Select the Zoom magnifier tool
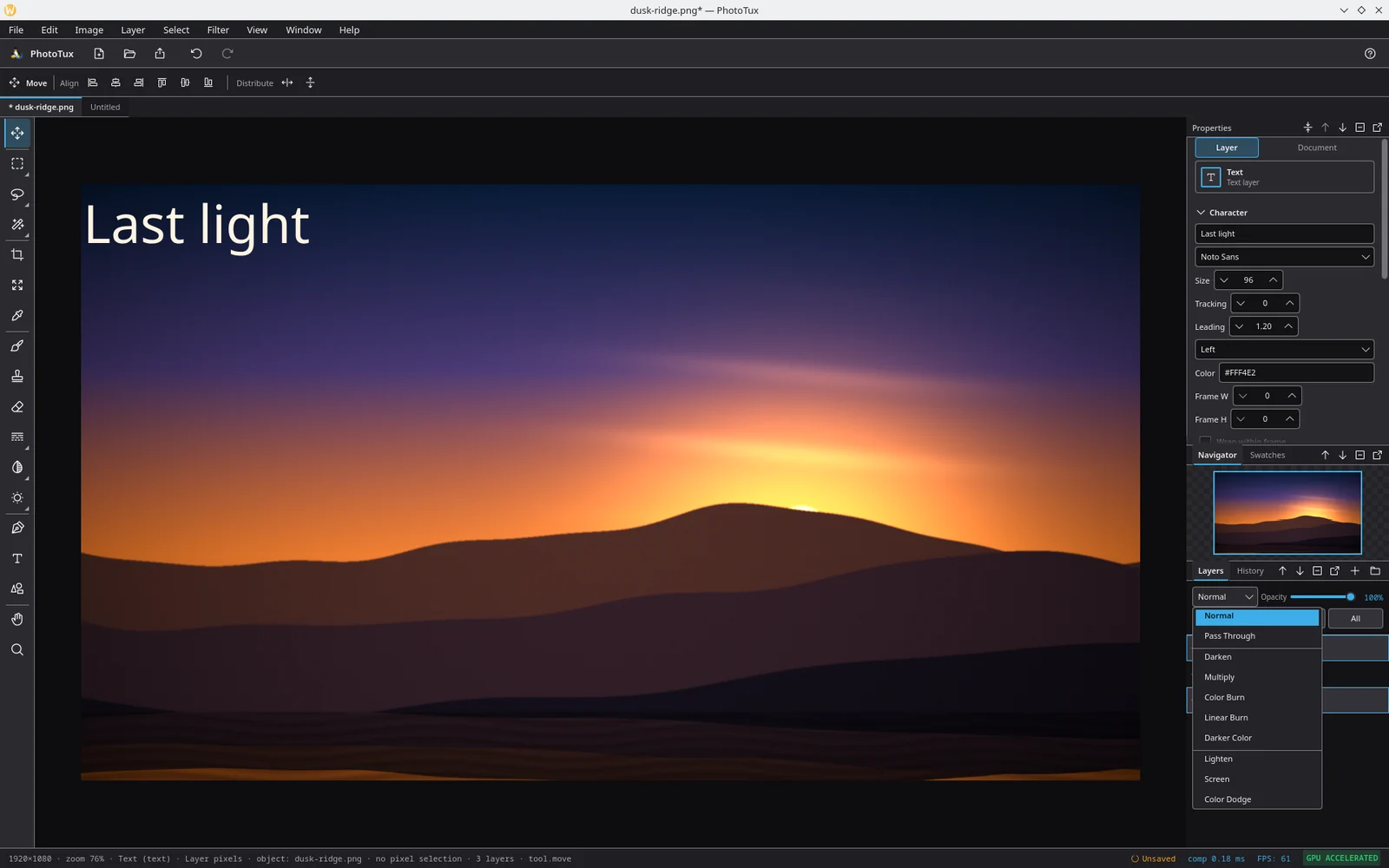1389x868 pixels. point(17,649)
